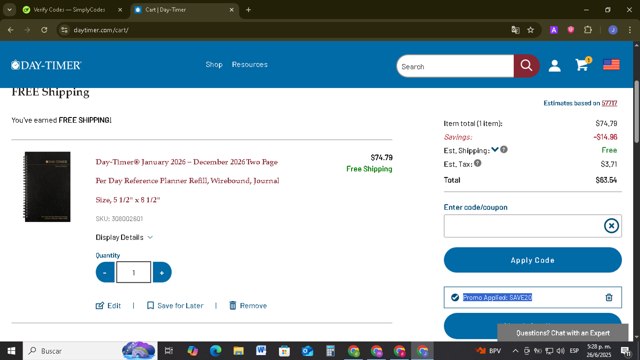Screen dimensions: 640x360
Task: Click the Est. Tax help icon
Action: point(478,163)
